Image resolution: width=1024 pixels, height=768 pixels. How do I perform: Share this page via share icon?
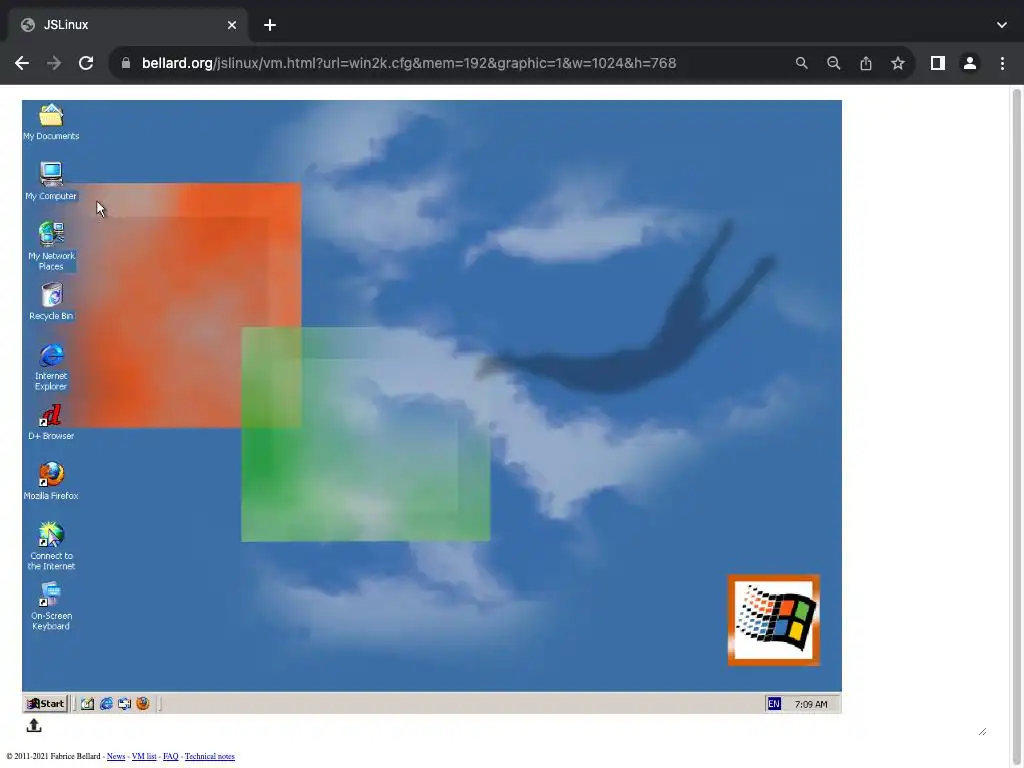(x=866, y=63)
